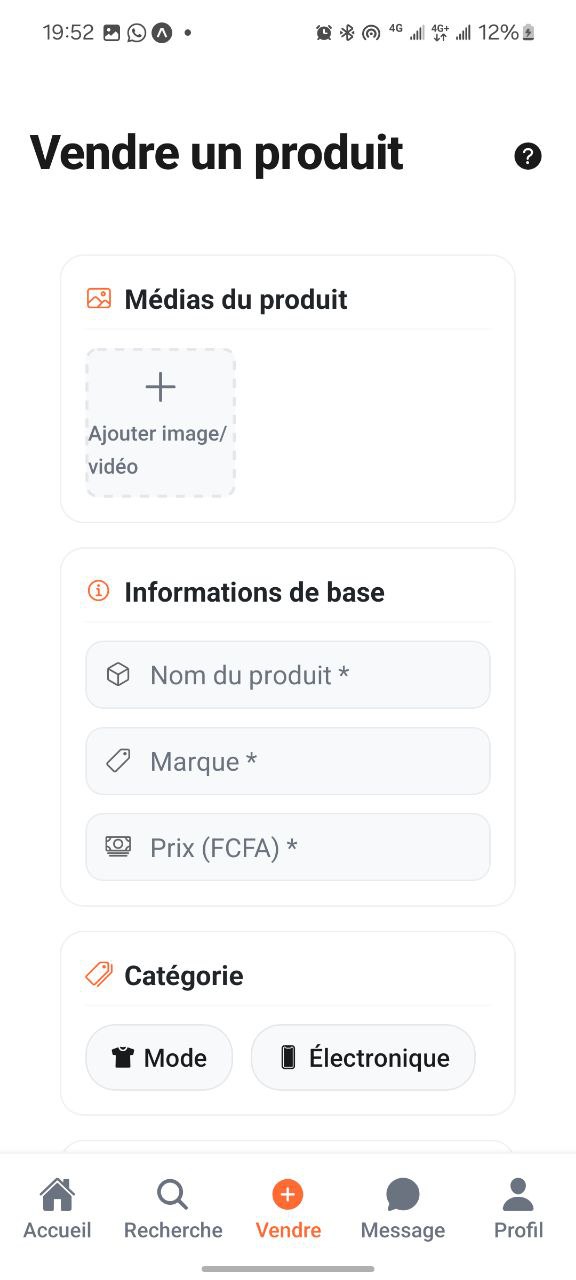Open the home screen via Accueil icon

(57, 1194)
